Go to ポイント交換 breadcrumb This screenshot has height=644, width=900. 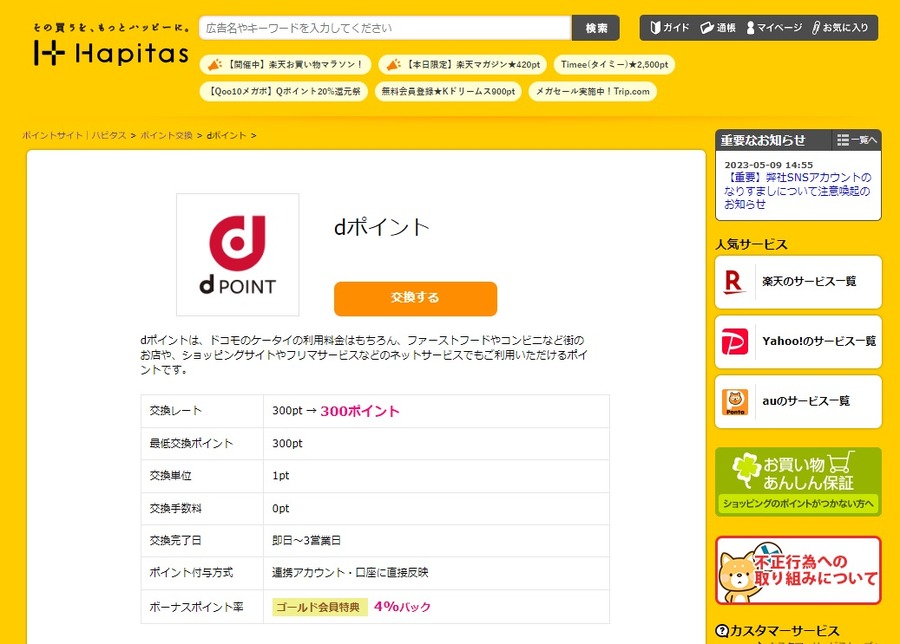tap(166, 135)
